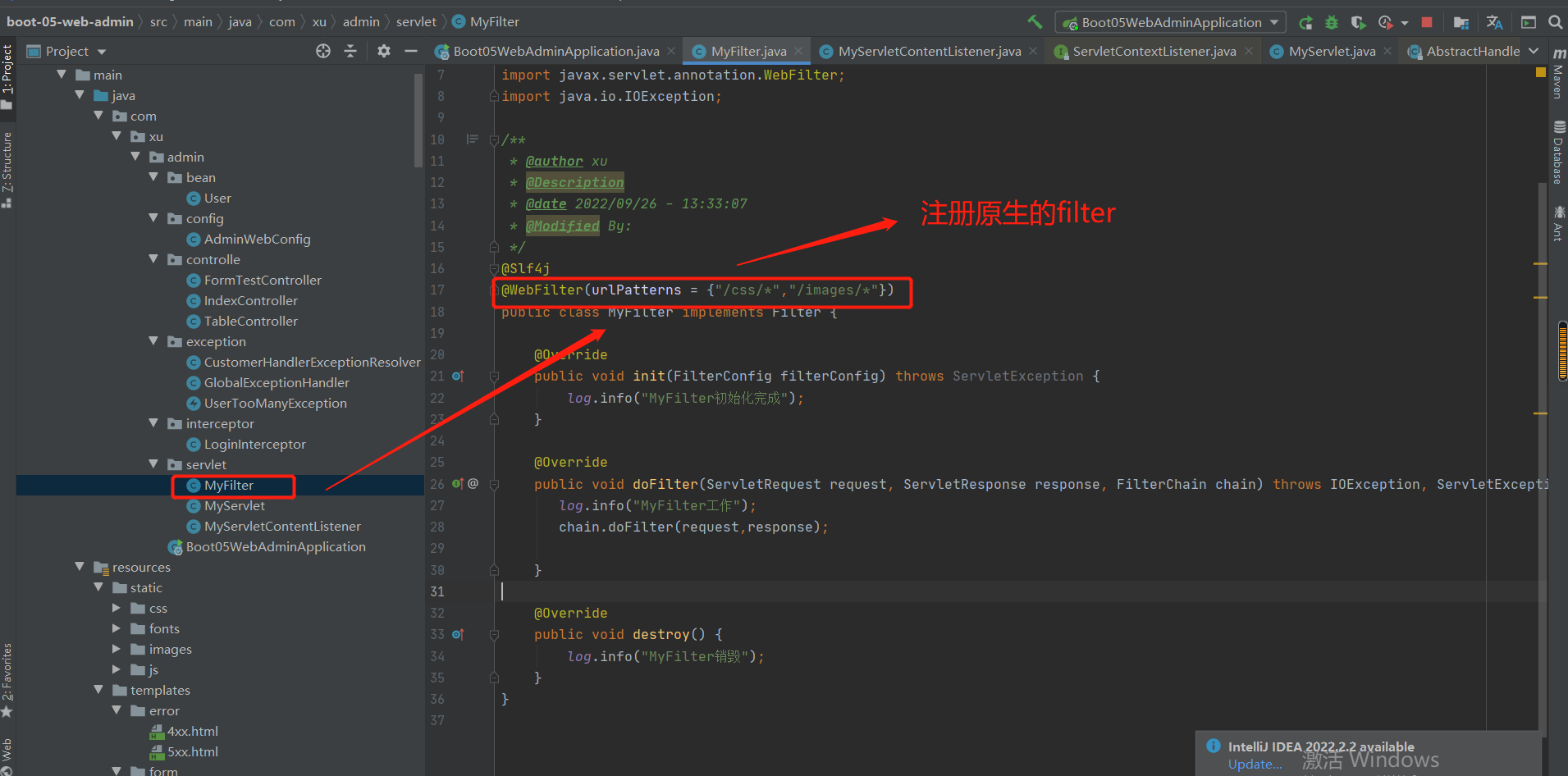The image size is (1568, 776).
Task: Collapse the templates folder
Action: pyautogui.click(x=98, y=690)
